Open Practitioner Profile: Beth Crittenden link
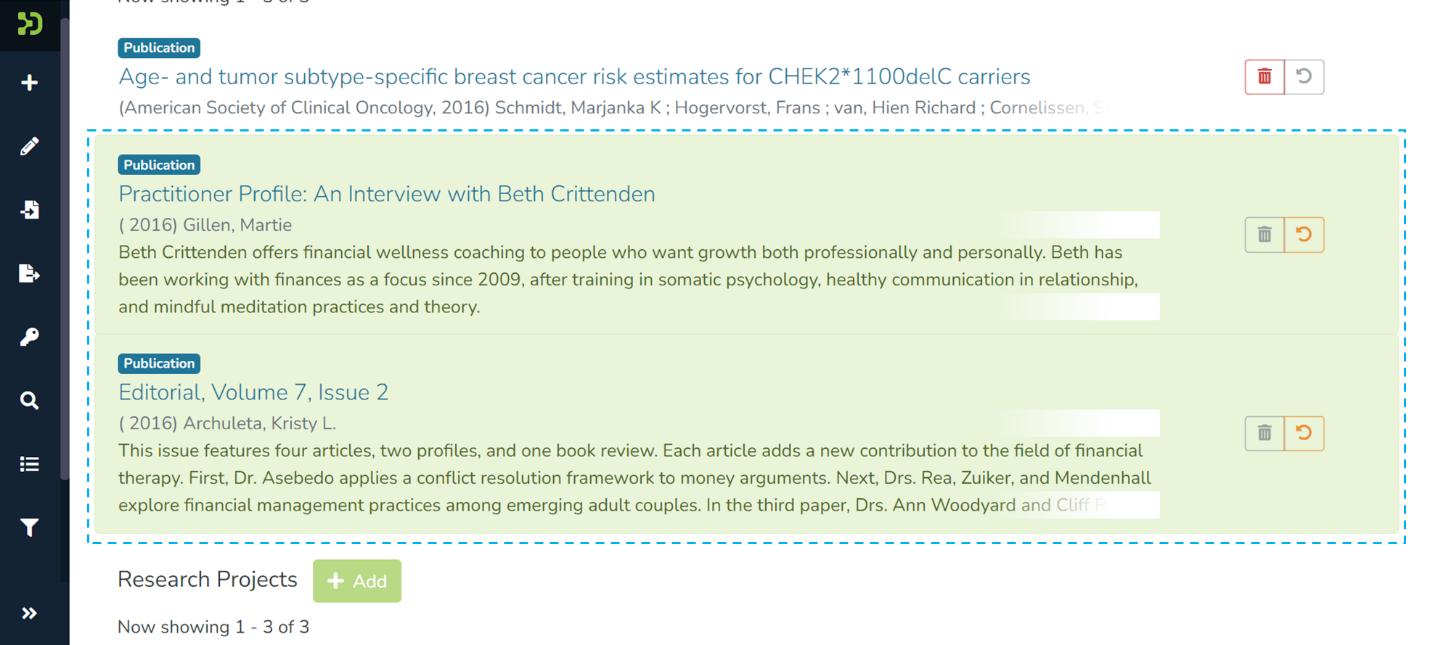The width and height of the screenshot is (1430, 645). click(x=387, y=194)
